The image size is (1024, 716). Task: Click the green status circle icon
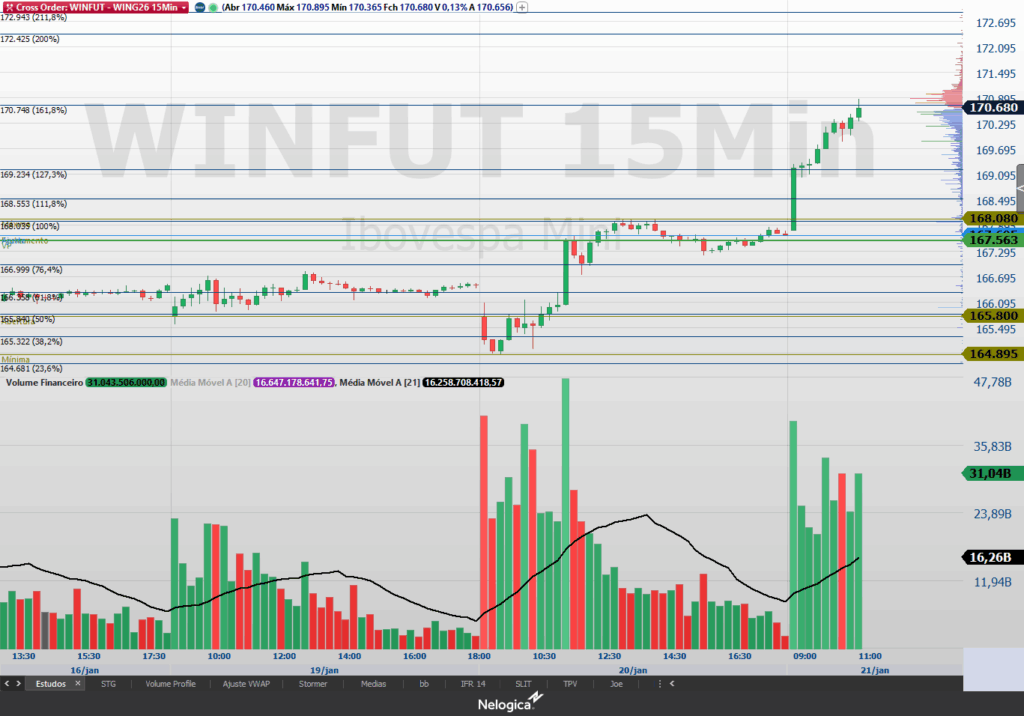pos(213,6)
